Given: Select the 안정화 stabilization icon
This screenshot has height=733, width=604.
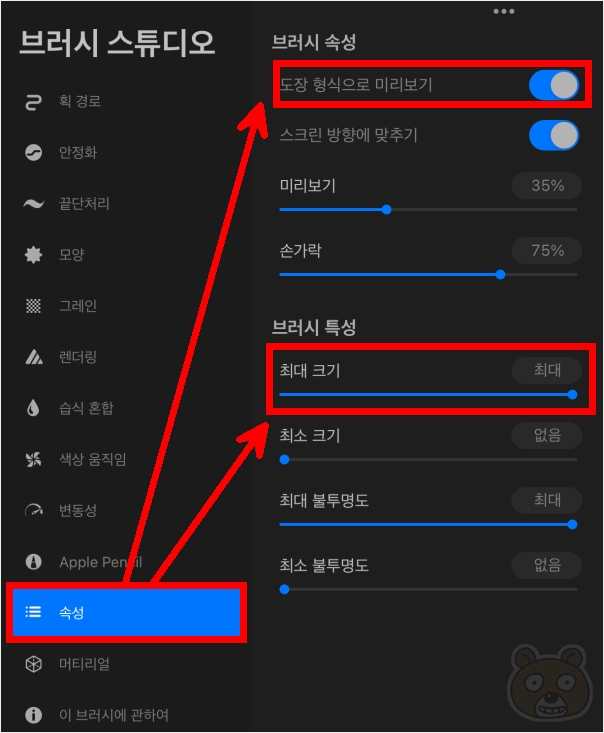Looking at the screenshot, I should (33, 152).
